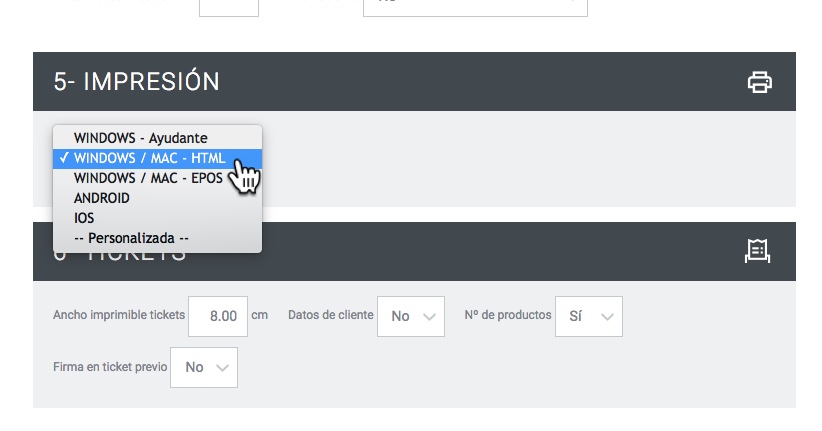The image size is (822, 431).
Task: Open Datos de cliente dropdown
Action: (x=411, y=316)
